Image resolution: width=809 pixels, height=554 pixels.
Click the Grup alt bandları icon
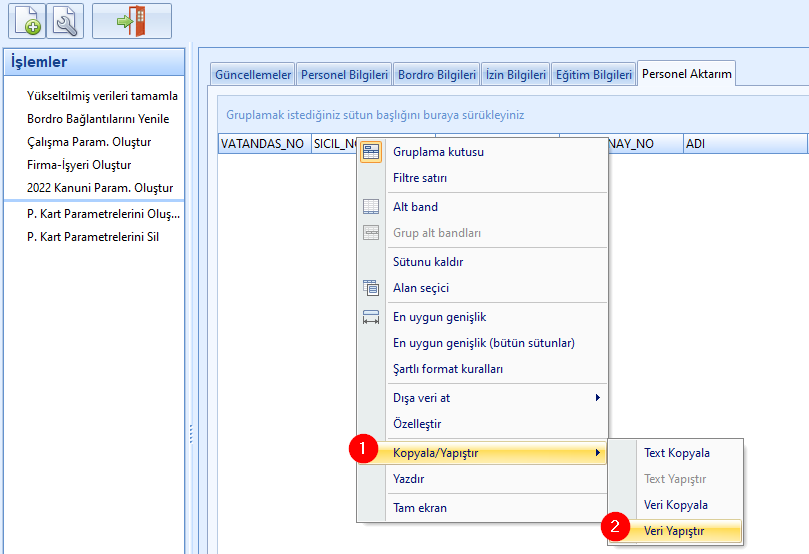(371, 233)
